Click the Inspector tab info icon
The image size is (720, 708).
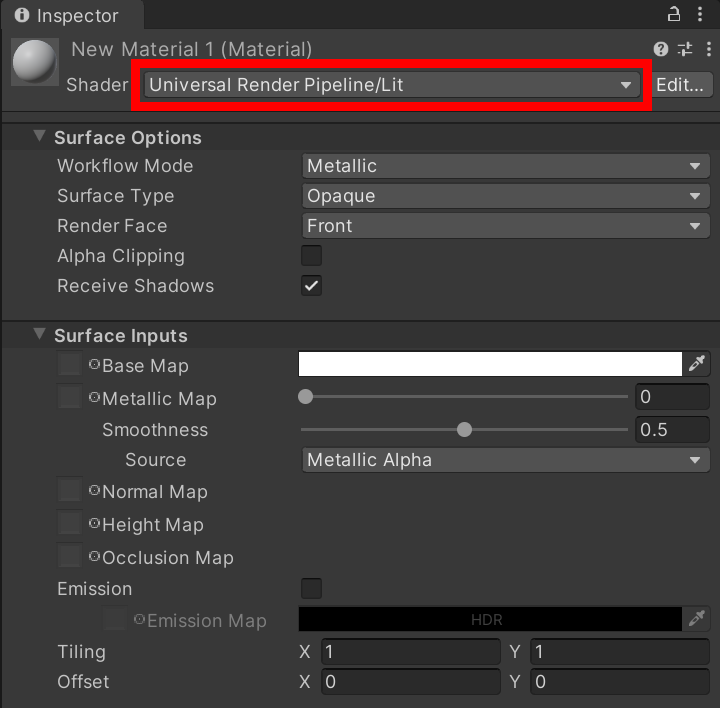pos(22,15)
